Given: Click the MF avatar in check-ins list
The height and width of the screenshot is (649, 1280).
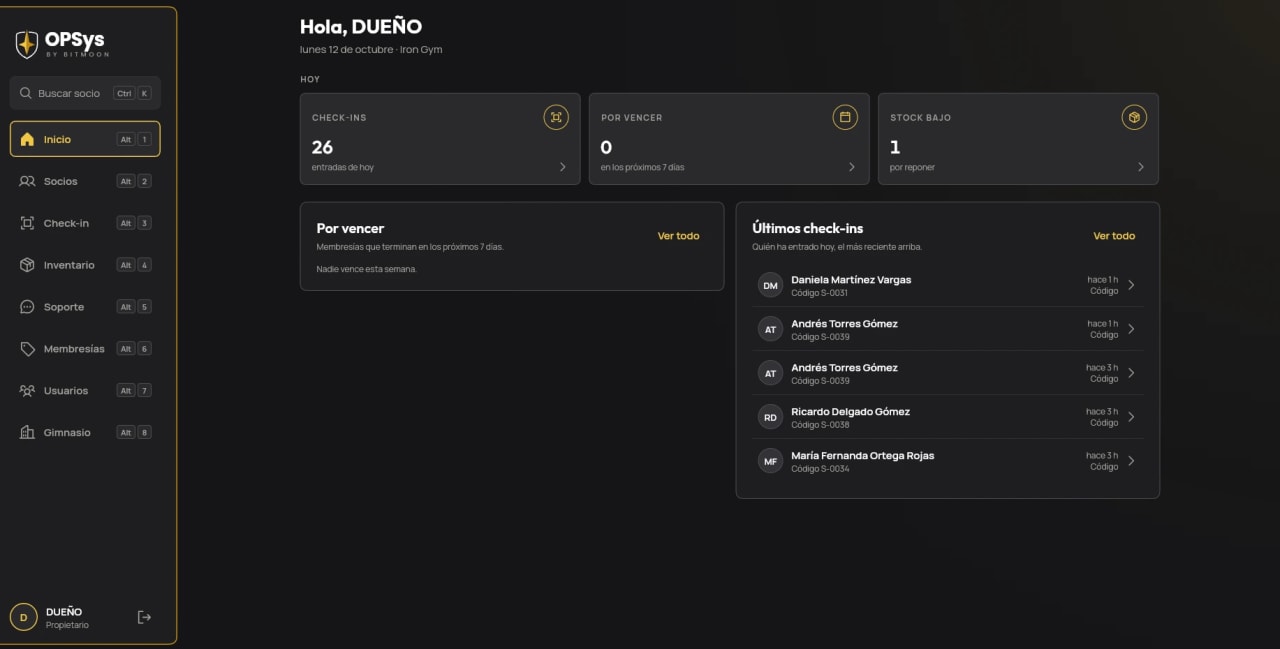Looking at the screenshot, I should tap(770, 461).
